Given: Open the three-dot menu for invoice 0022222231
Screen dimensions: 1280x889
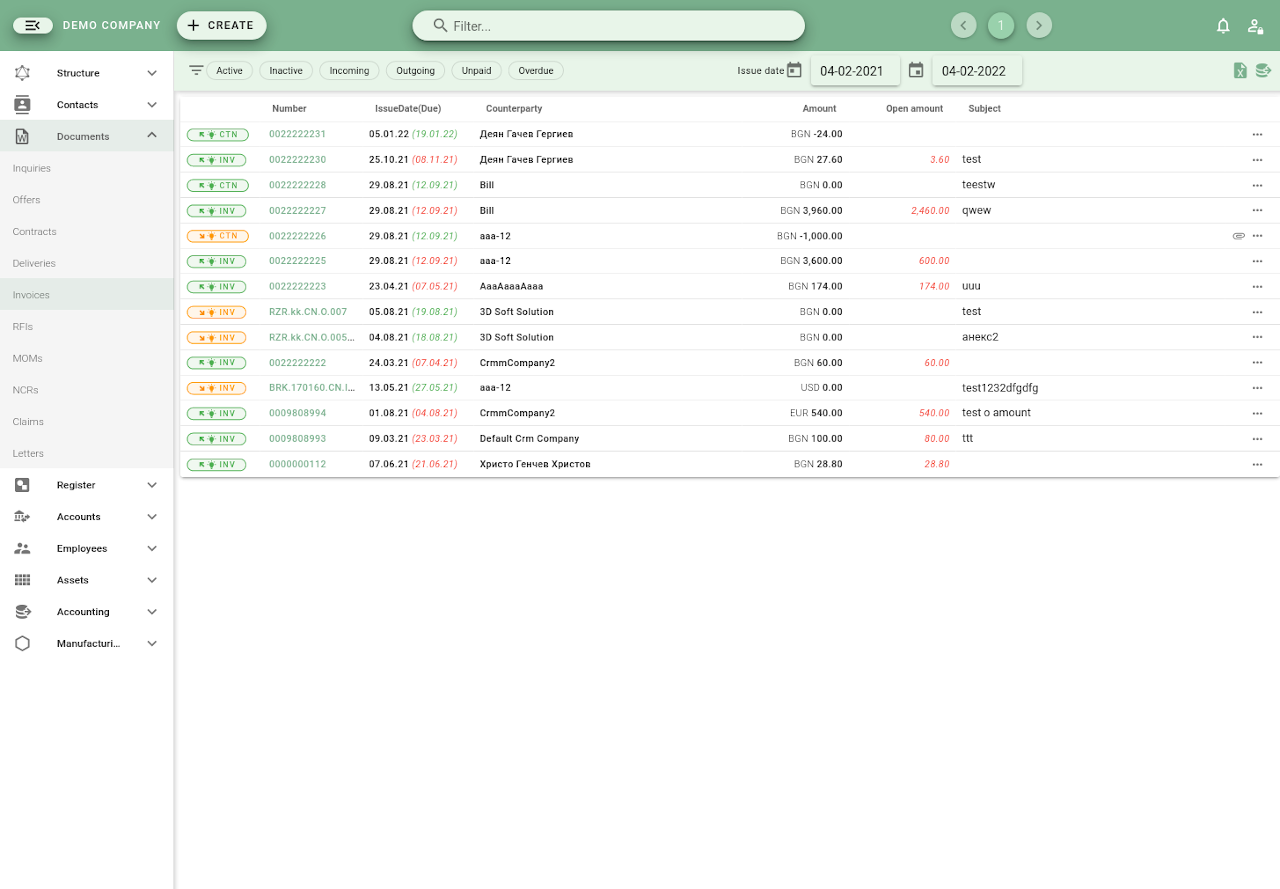Looking at the screenshot, I should click(x=1257, y=134).
